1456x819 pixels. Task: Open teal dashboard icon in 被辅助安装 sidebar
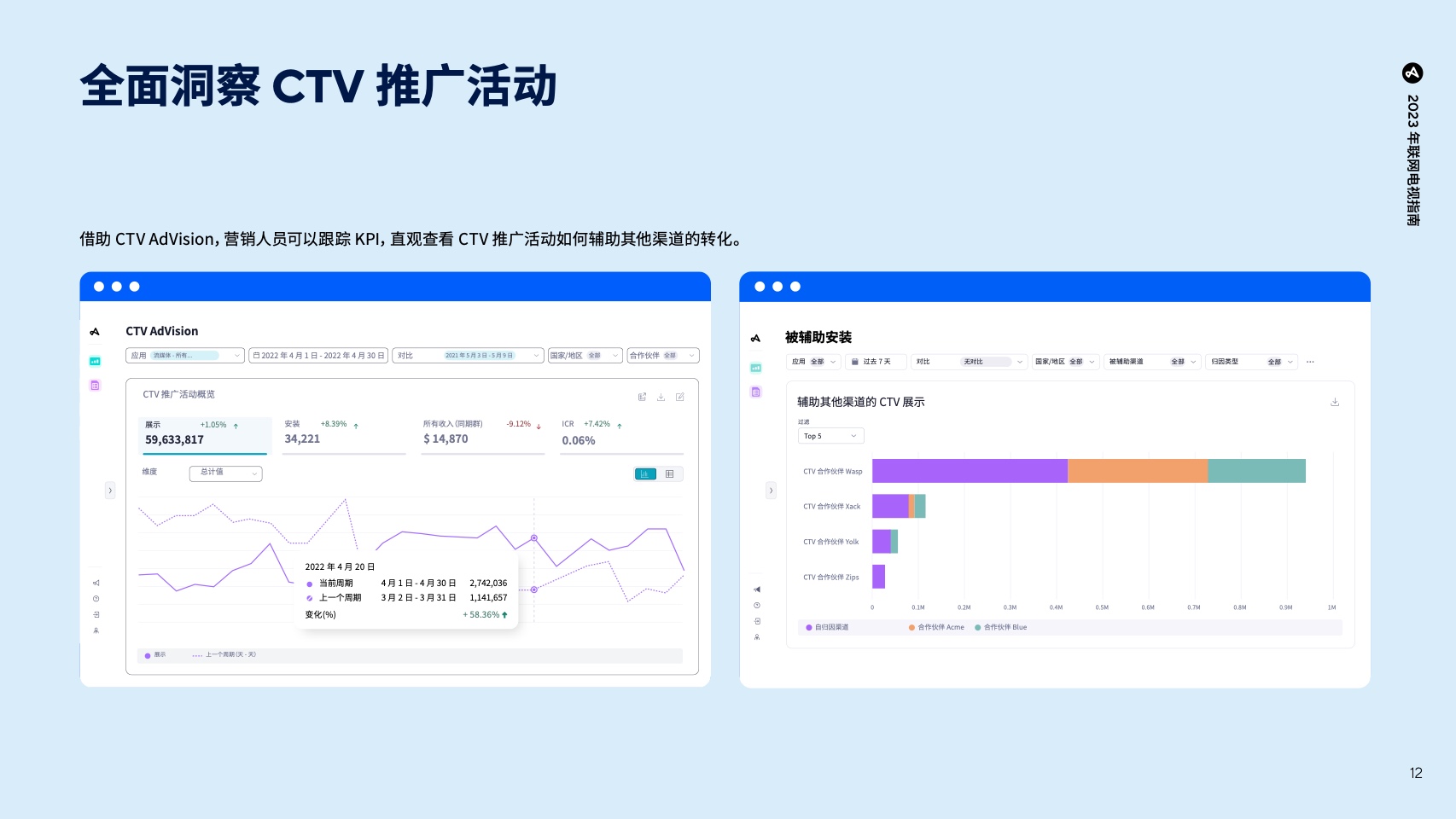point(755,368)
